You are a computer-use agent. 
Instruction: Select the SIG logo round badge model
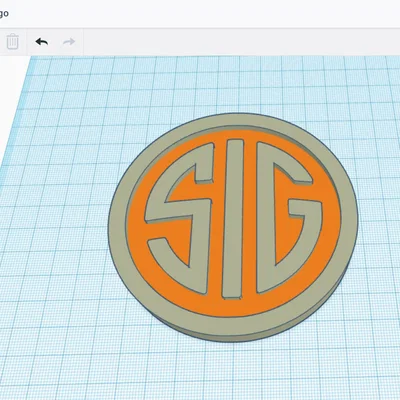click(x=233, y=227)
